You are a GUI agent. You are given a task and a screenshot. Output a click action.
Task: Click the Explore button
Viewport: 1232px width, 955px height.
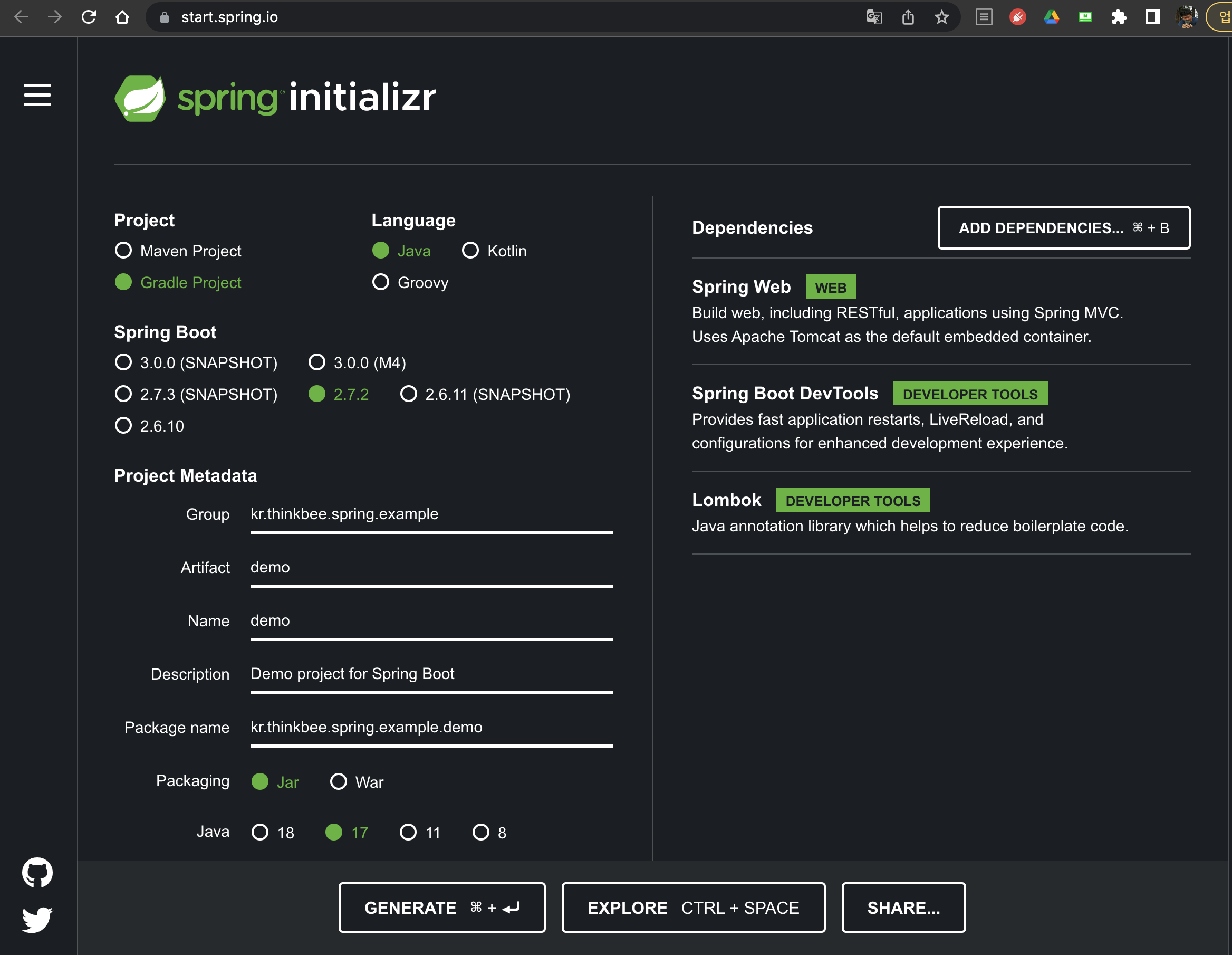pos(694,908)
